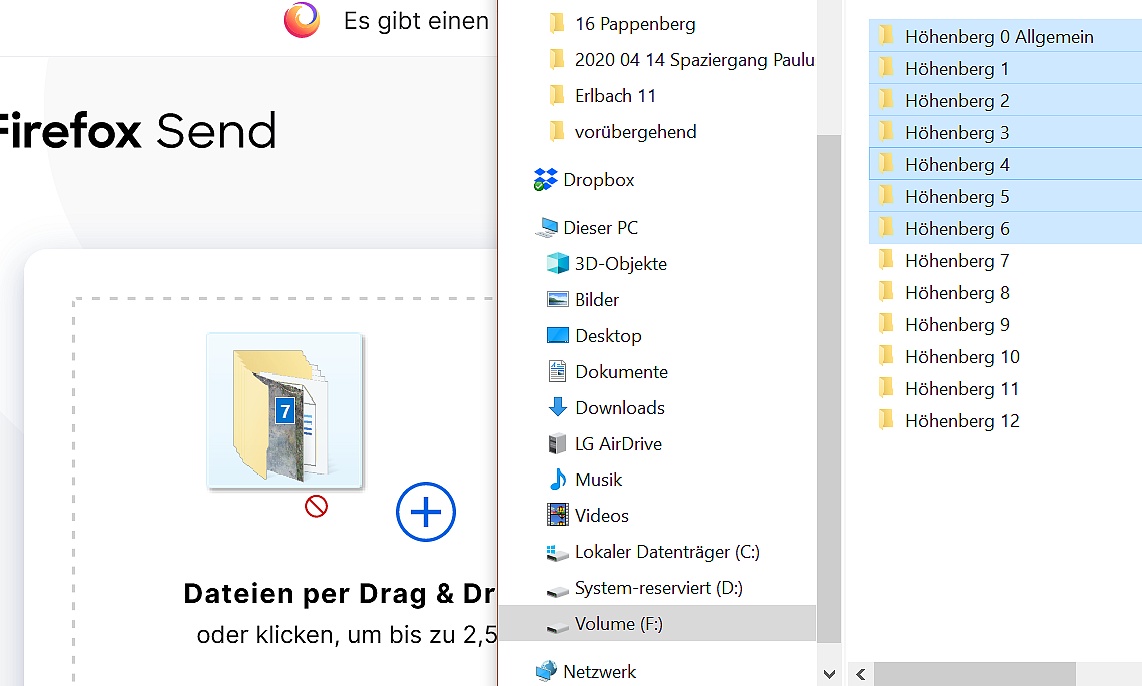Click file list scroll left arrow
Image resolution: width=1142 pixels, height=686 pixels.
point(861,674)
